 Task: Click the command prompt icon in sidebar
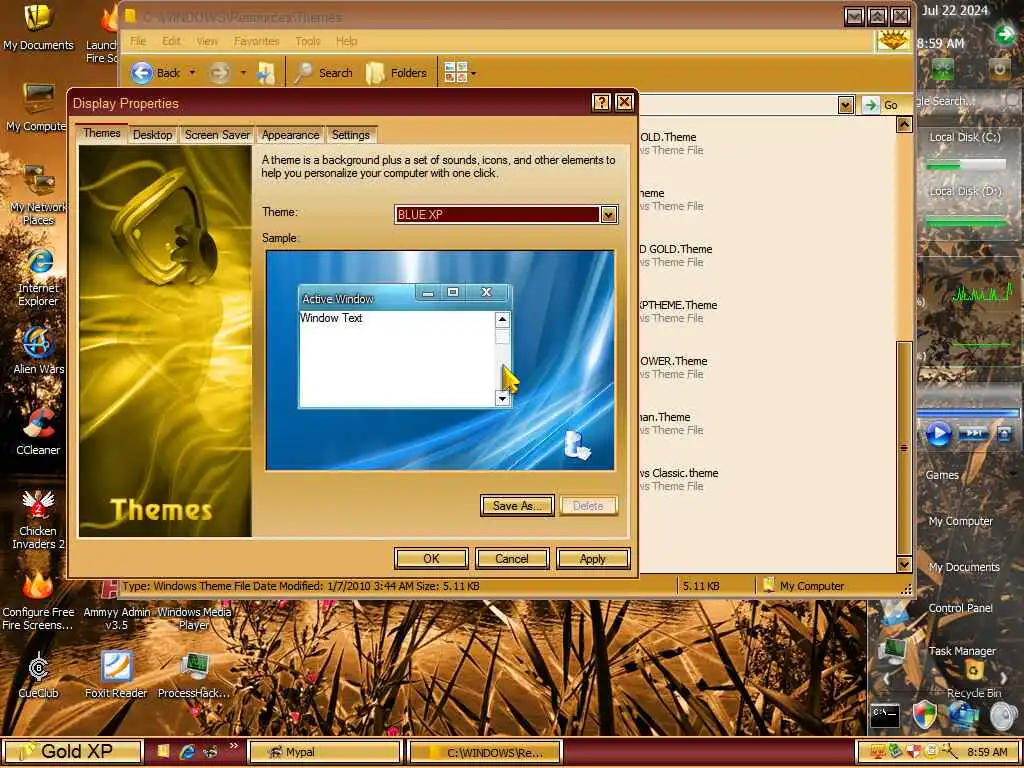click(886, 714)
